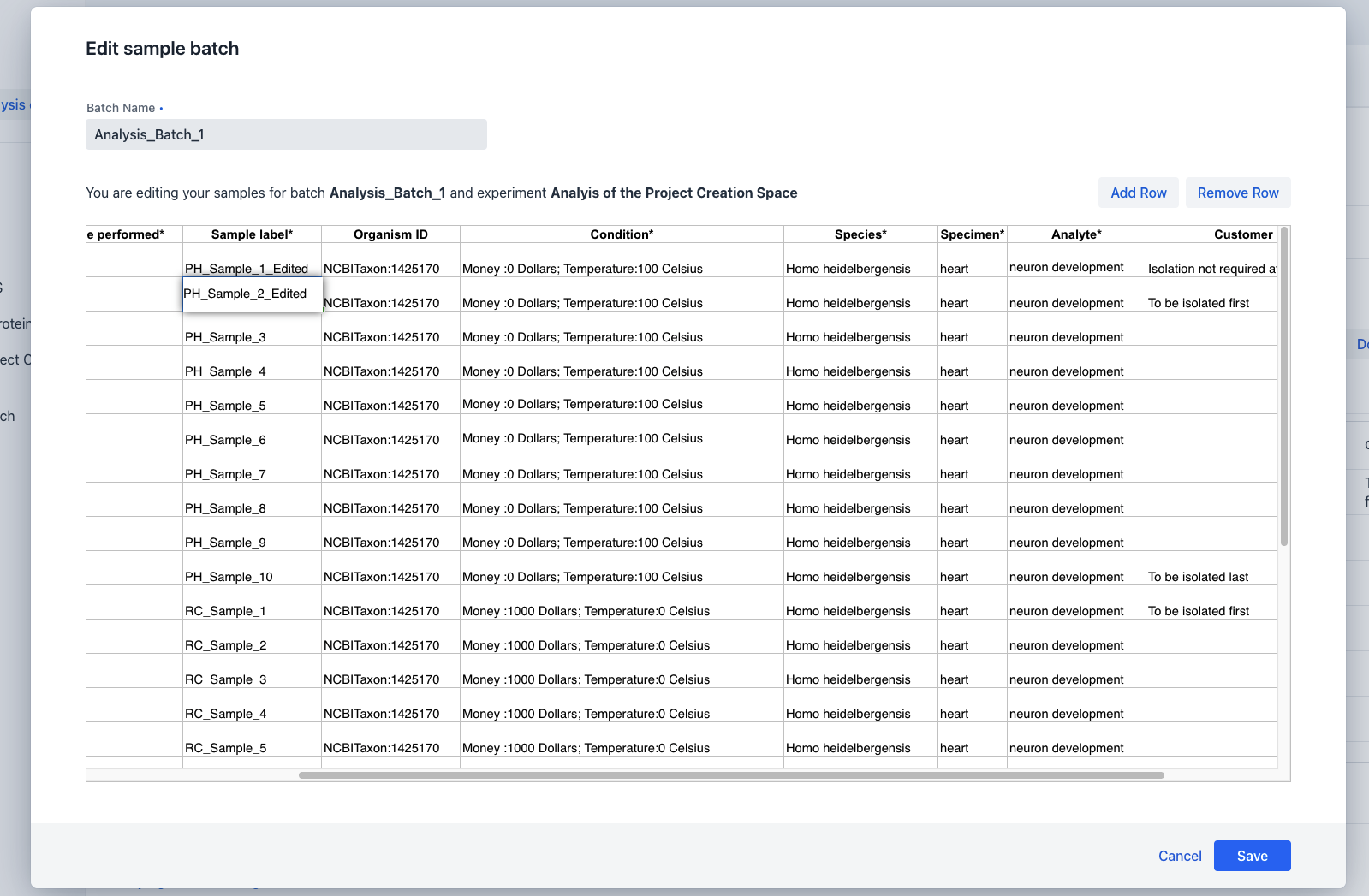Select the Condition column header
Viewport: 1369px width, 896px height.
coord(622,234)
